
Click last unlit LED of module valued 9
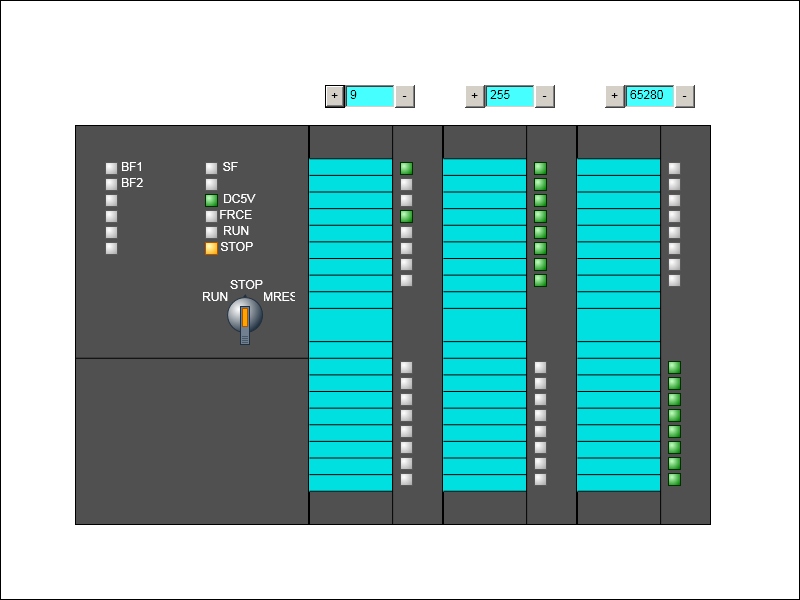[406, 480]
